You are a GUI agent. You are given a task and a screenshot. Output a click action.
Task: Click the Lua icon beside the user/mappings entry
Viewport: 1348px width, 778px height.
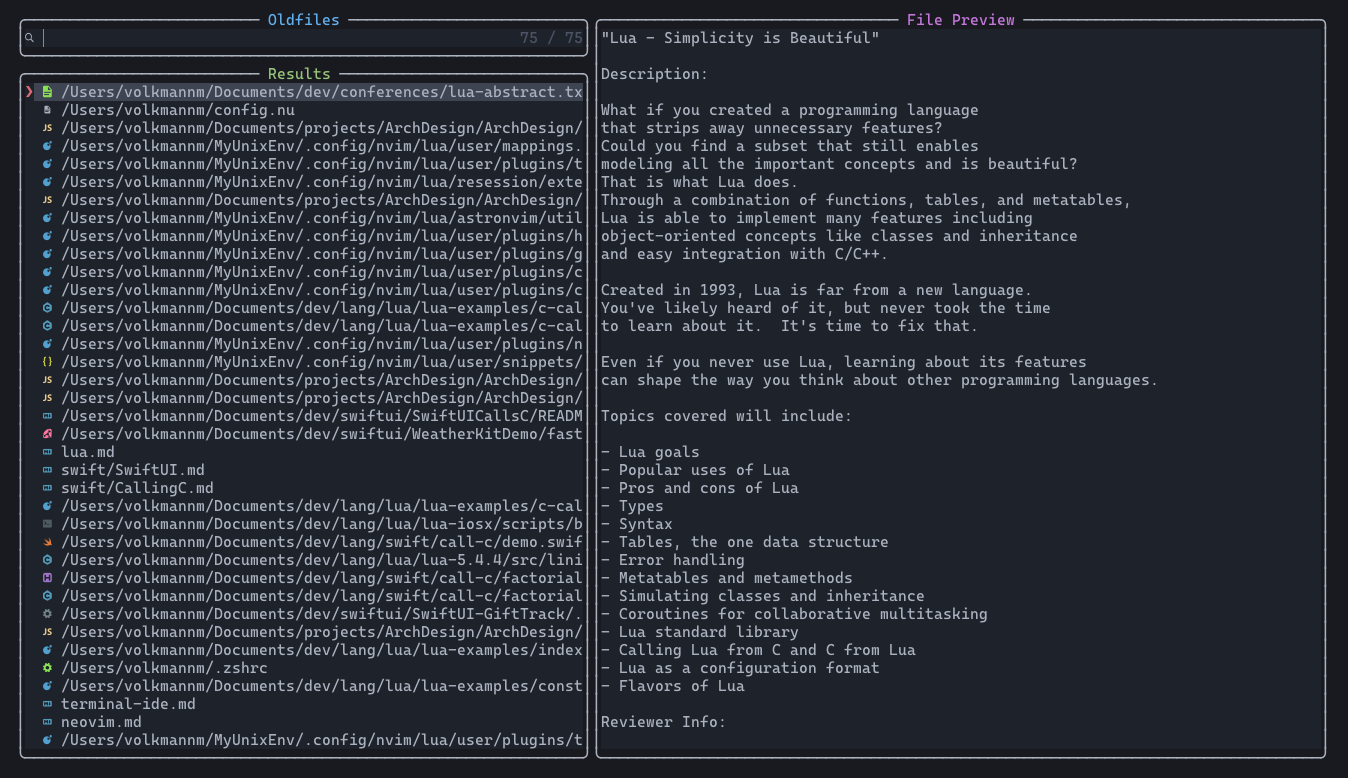click(47, 146)
